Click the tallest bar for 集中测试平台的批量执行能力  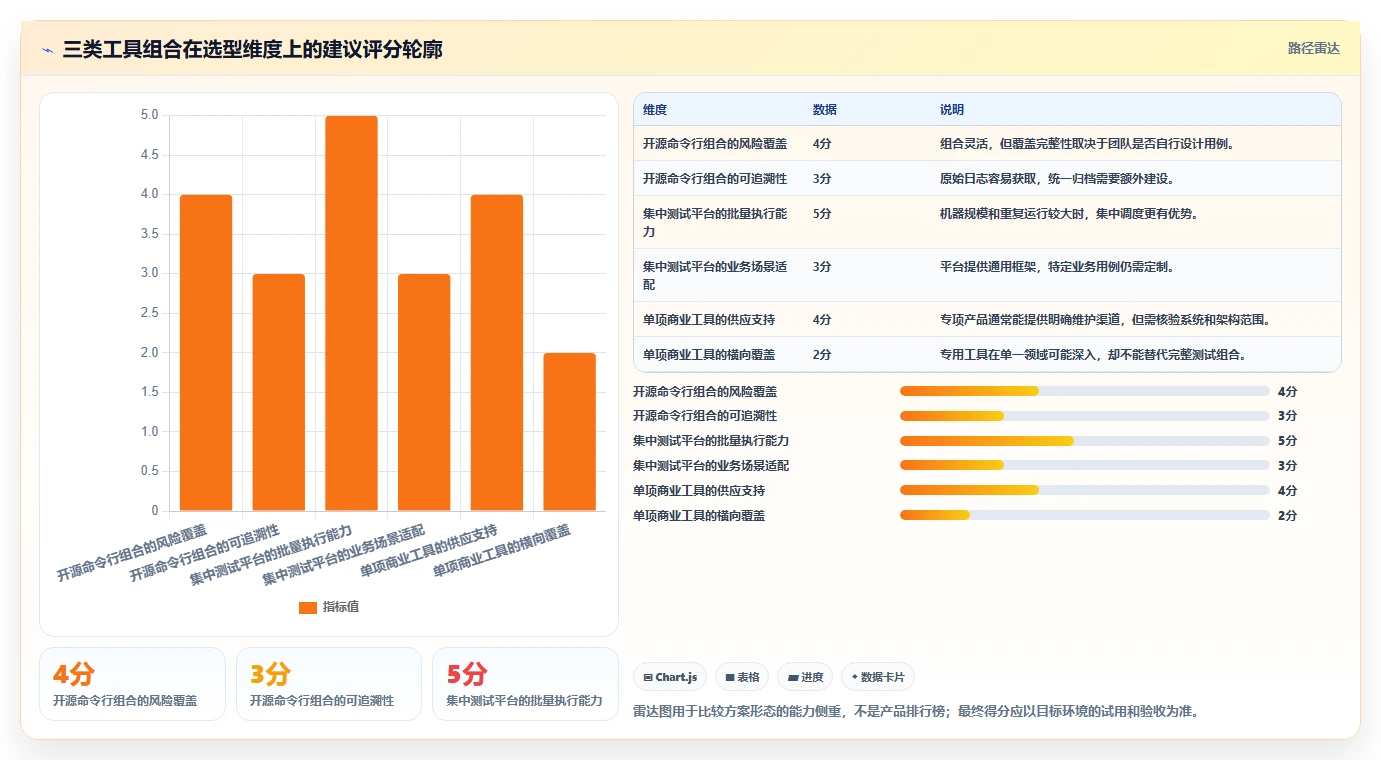point(351,313)
